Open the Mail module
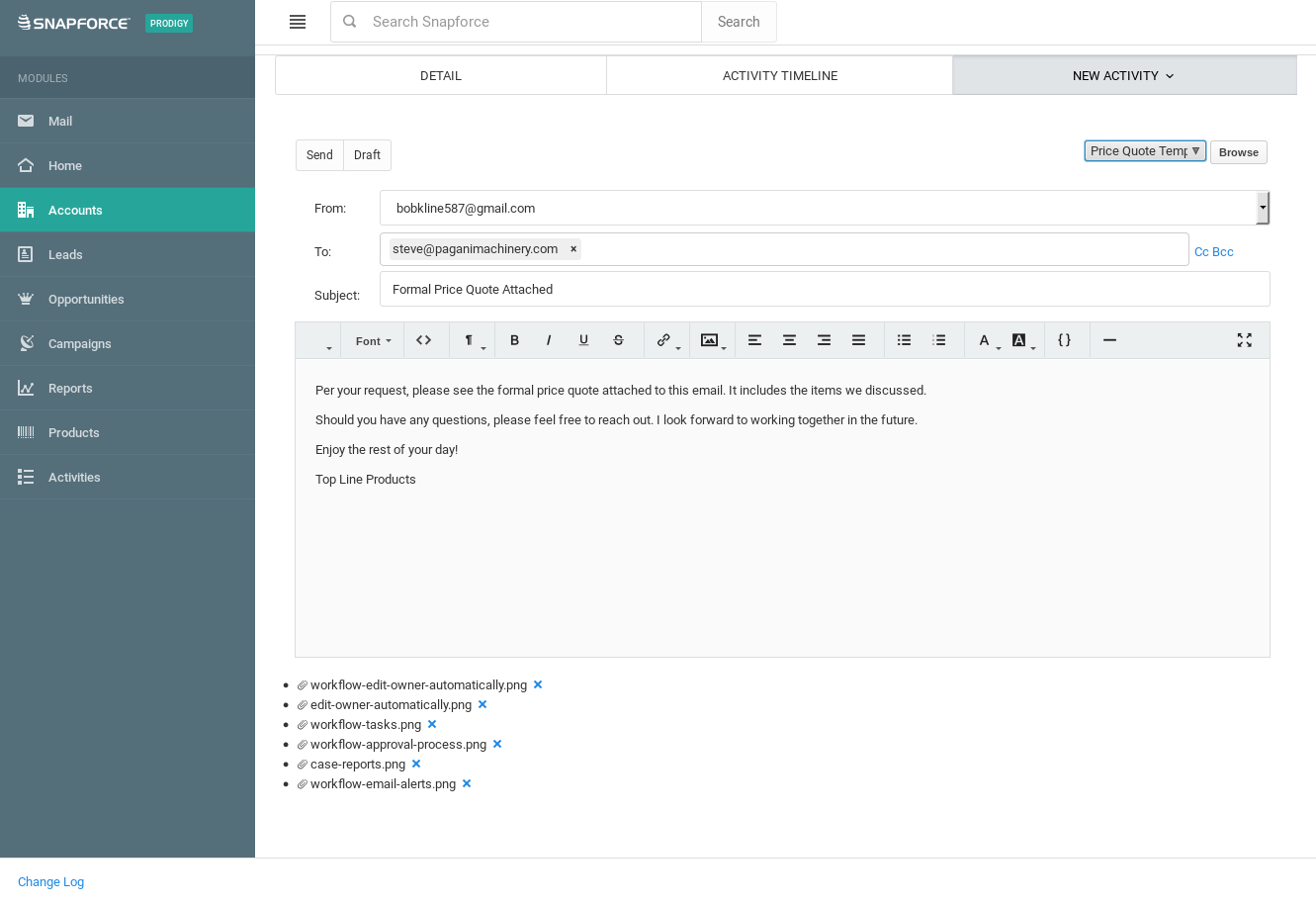This screenshot has width=1316, height=905. coord(128,121)
